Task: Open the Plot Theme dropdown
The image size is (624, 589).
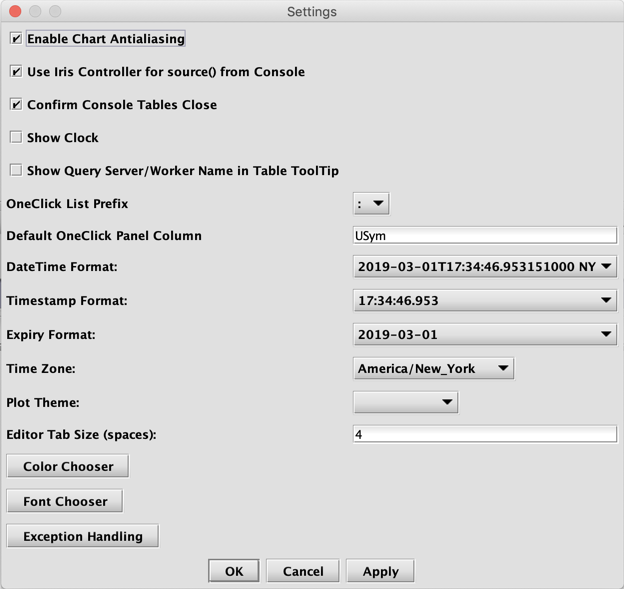Action: 405,402
